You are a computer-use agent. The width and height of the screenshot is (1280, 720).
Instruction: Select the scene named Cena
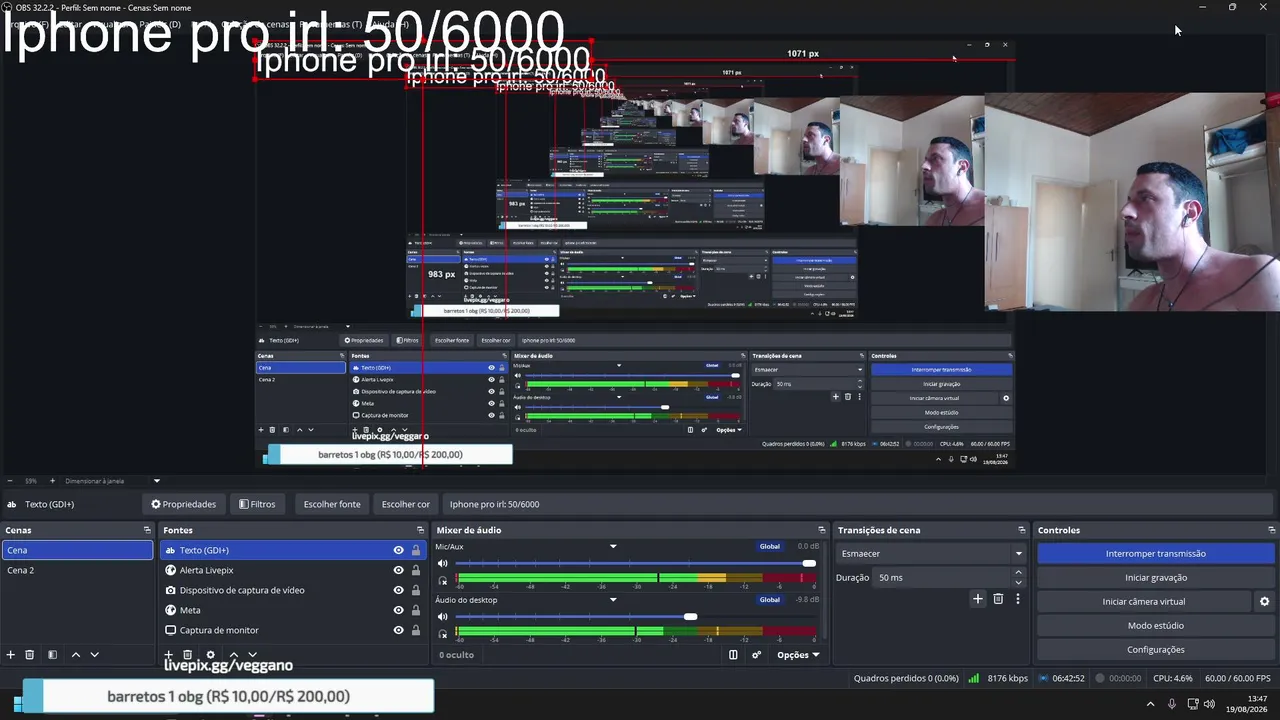click(x=77, y=550)
